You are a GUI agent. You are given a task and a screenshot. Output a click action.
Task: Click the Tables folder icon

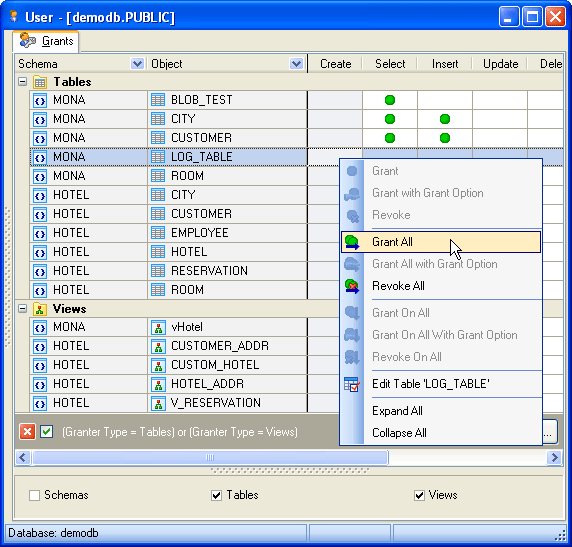(40, 82)
